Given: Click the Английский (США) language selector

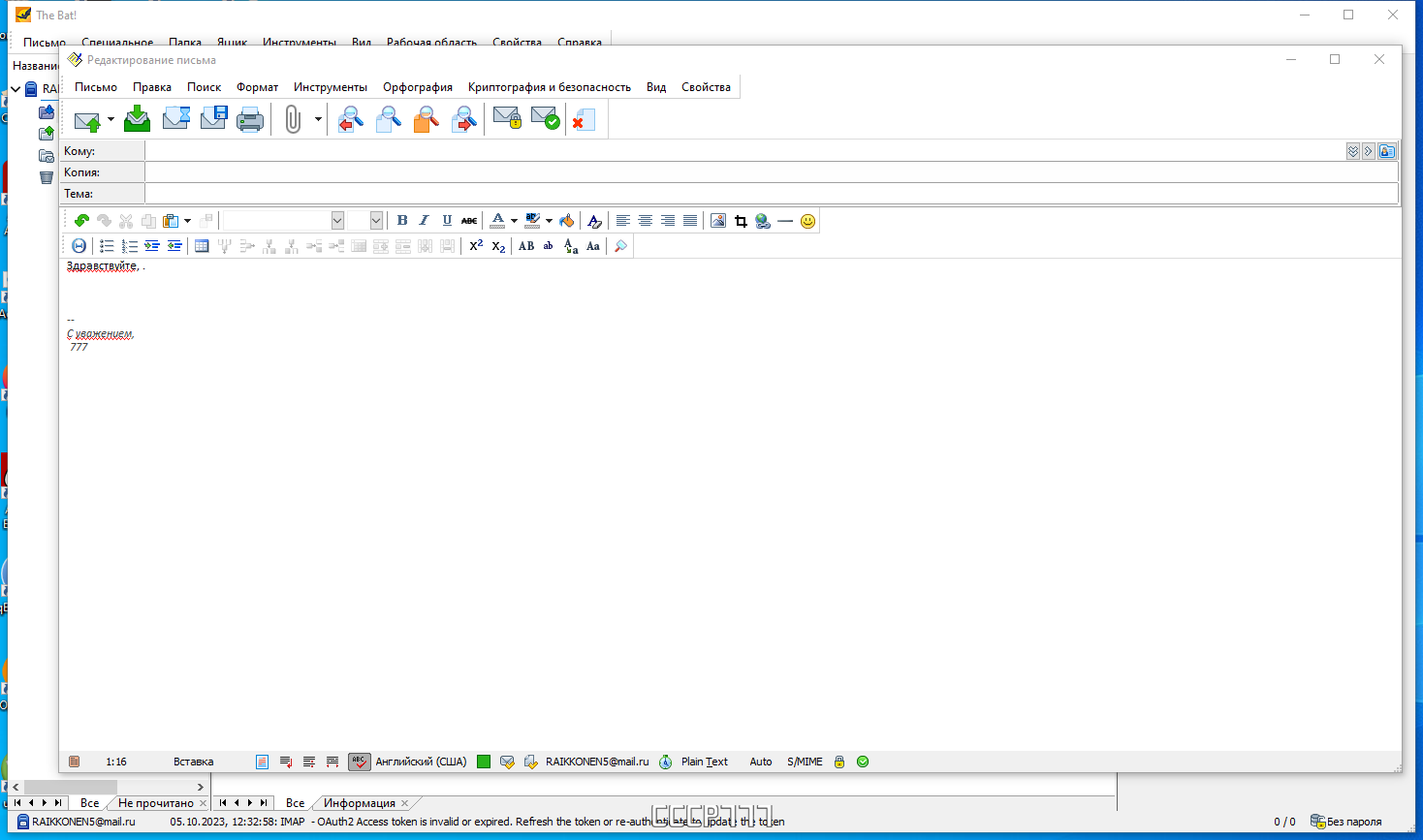Looking at the screenshot, I should tap(421, 762).
